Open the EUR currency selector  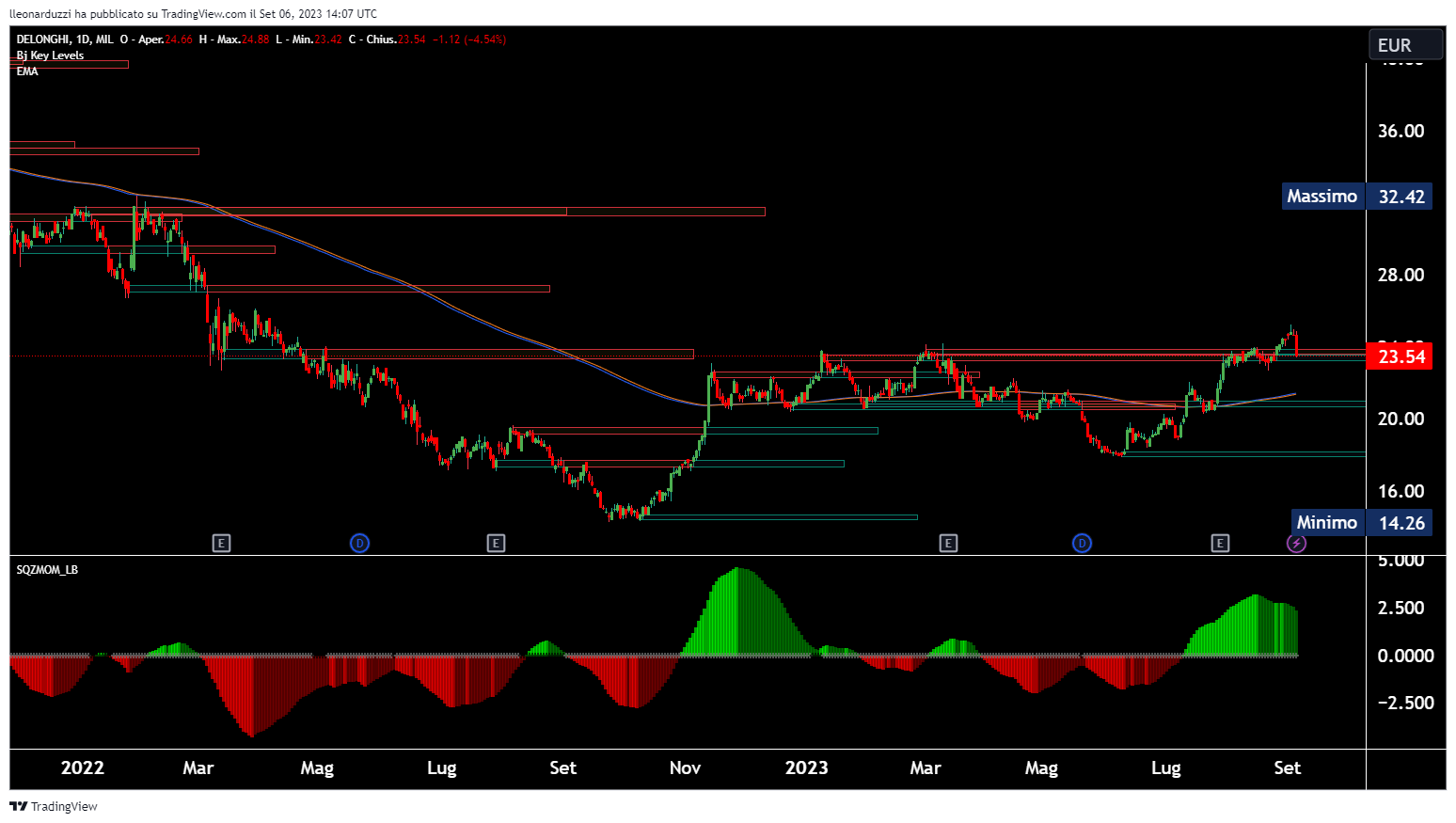(x=1405, y=45)
